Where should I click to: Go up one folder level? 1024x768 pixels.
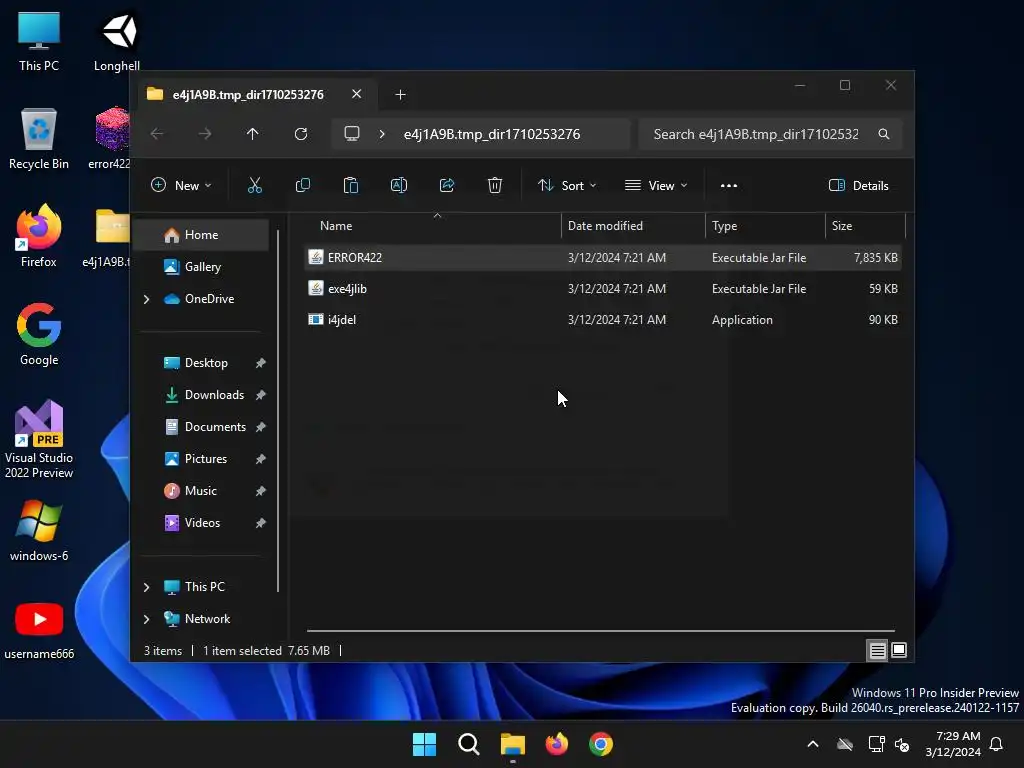253,134
